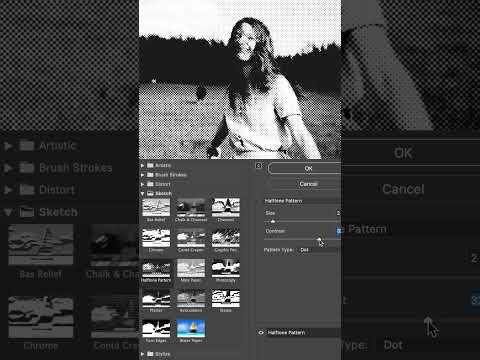Screen dimensions: 480x360
Task: Select the Photocopy filter thumbnail
Action: (x=226, y=268)
